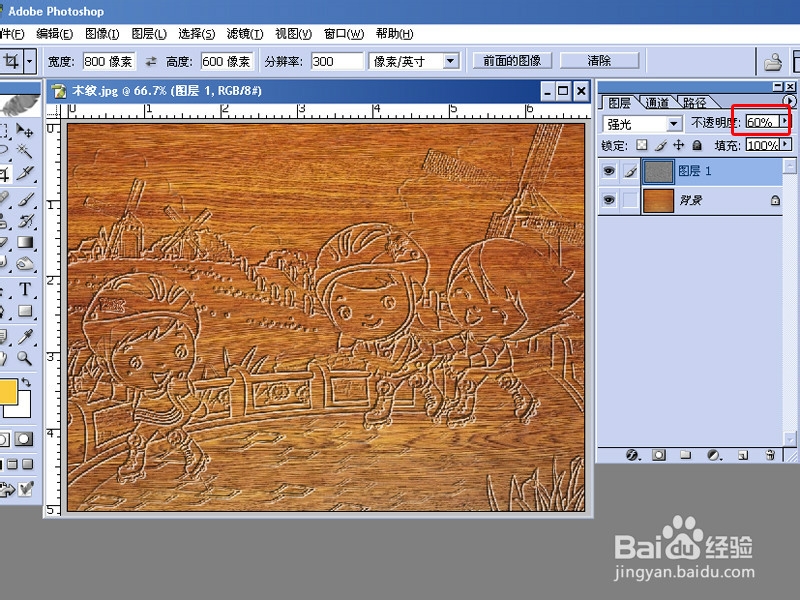800x600 pixels.
Task: Open the 窗口(W) menu
Action: 344,34
